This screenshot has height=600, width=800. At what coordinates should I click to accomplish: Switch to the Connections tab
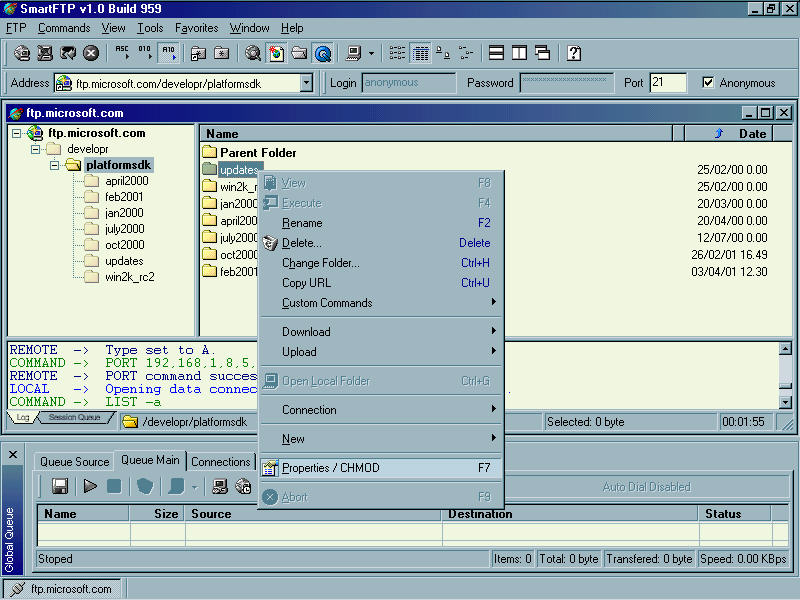click(x=221, y=462)
